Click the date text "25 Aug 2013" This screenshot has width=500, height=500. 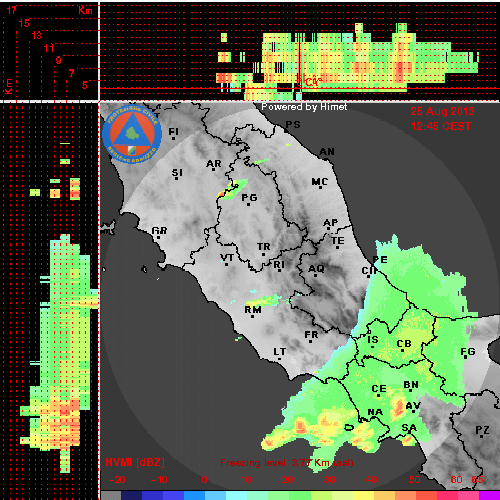point(442,111)
